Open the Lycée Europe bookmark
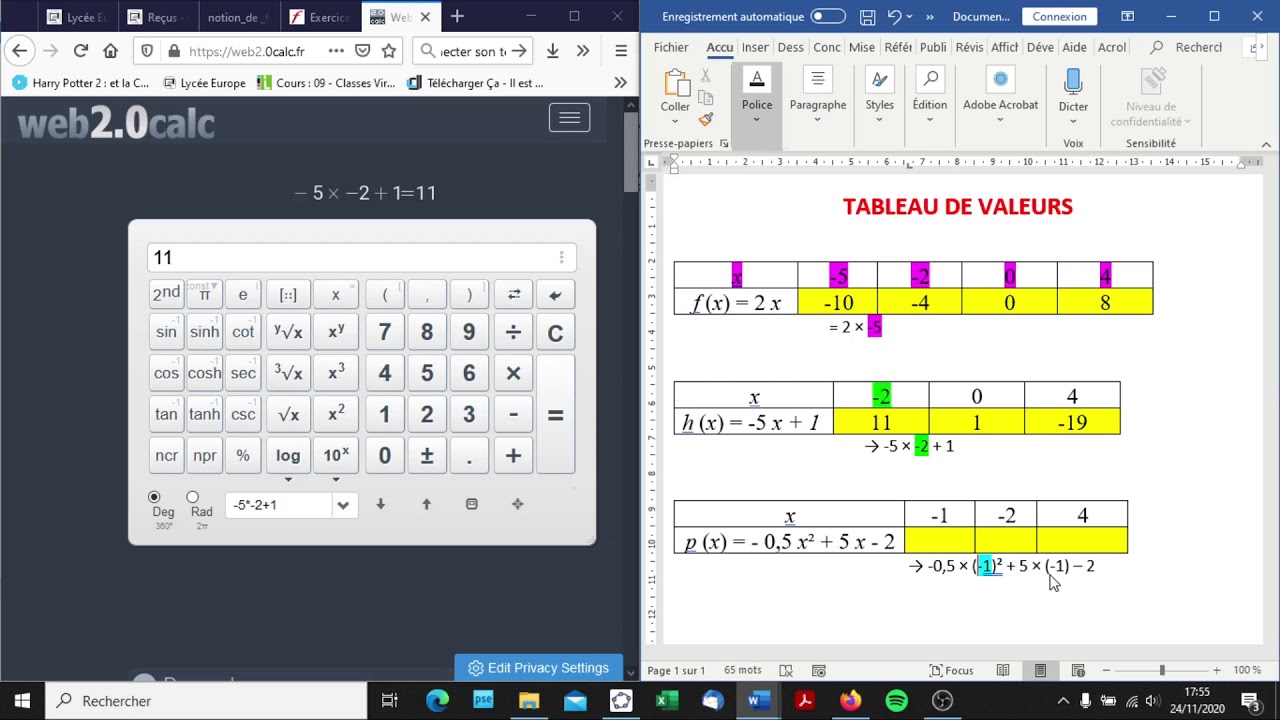Viewport: 1280px width, 720px height. coord(204,83)
